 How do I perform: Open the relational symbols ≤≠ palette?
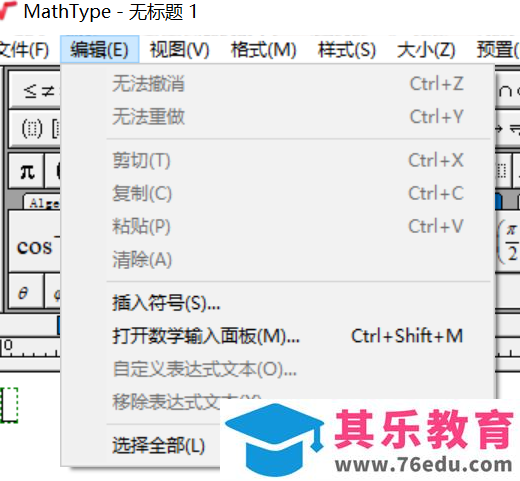click(35, 90)
